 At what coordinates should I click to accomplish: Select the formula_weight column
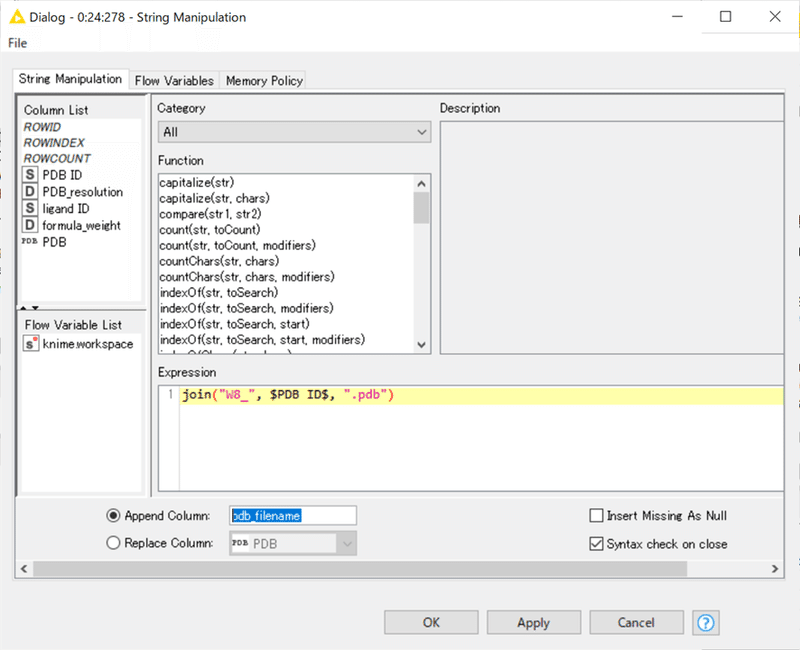pos(82,226)
